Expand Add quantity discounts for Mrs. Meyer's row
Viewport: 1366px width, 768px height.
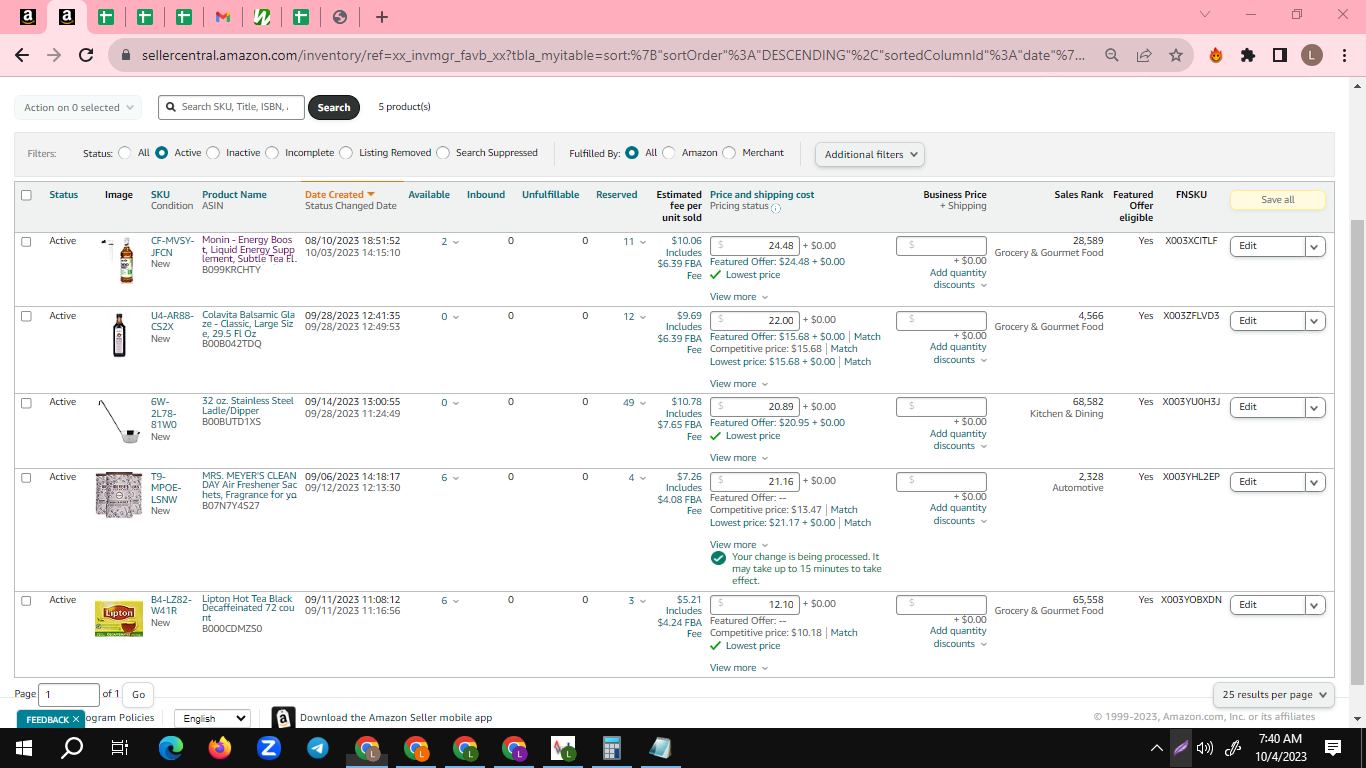point(958,514)
